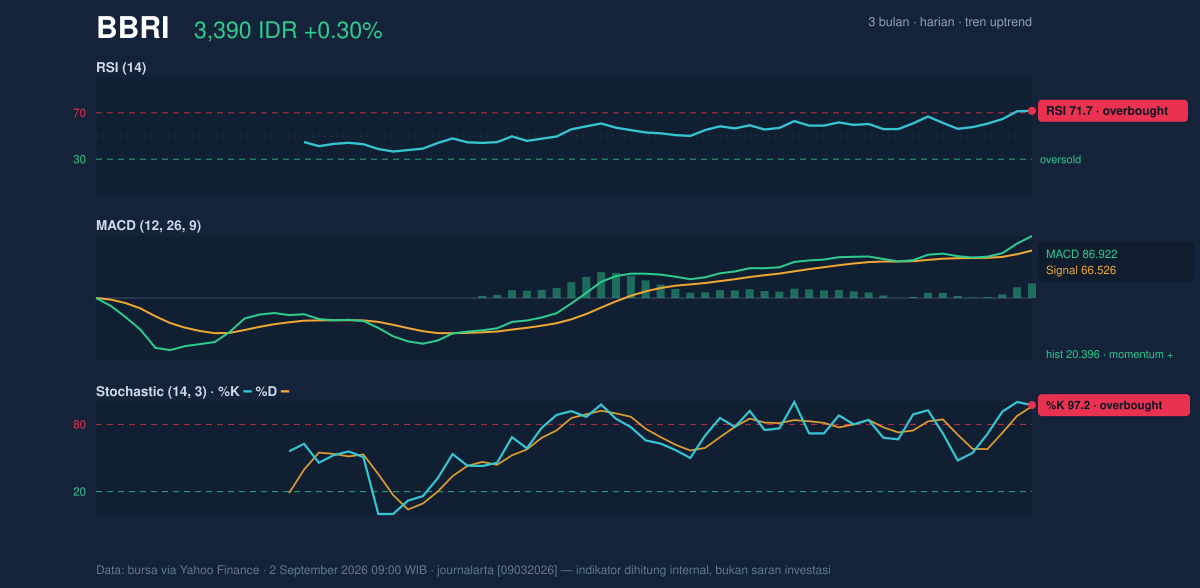The height and width of the screenshot is (588, 1200).
Task: Click the red Stochastic endpoint dot
Action: tap(1032, 405)
